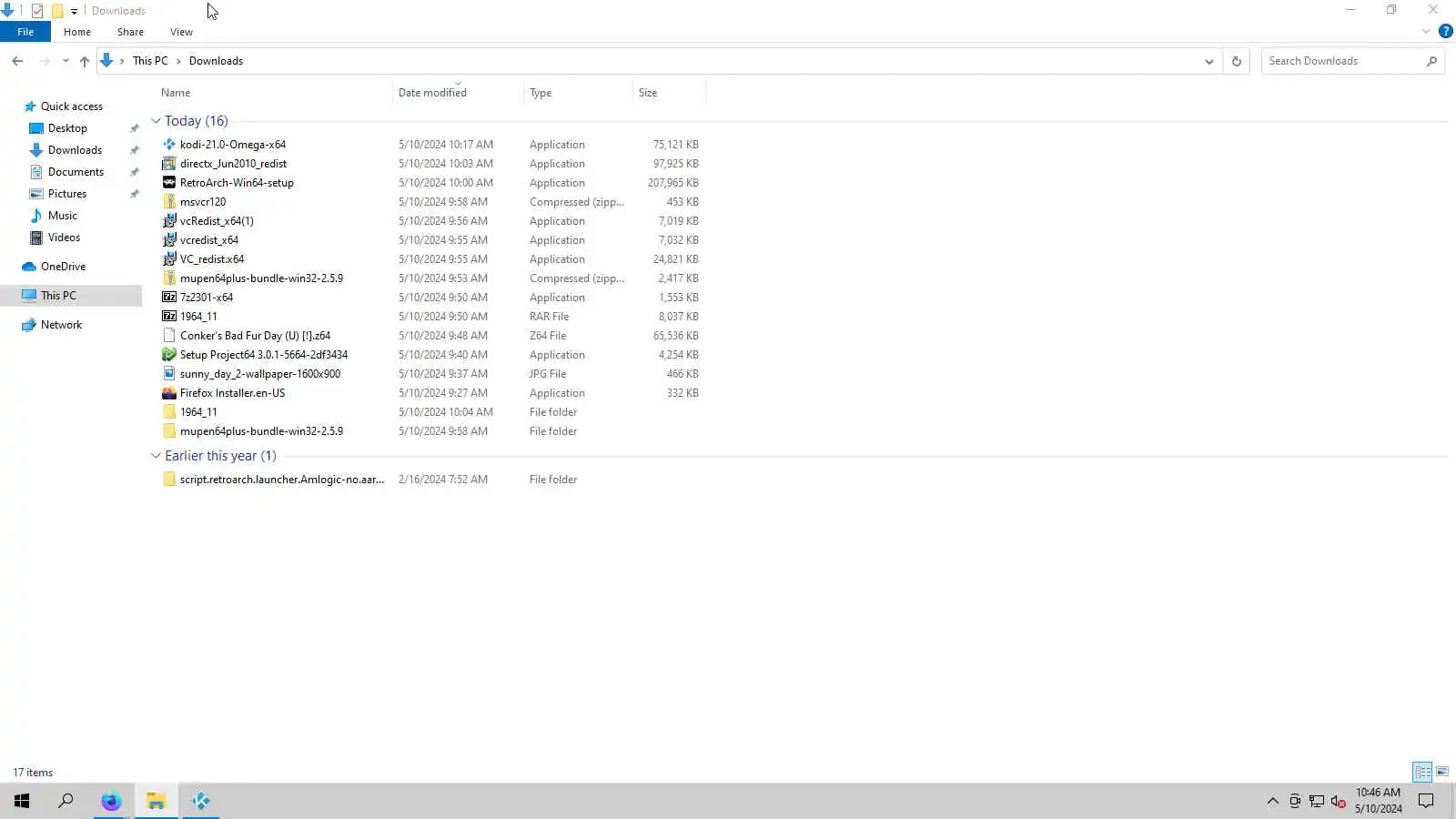Collapse the Earlier this year group

point(156,456)
